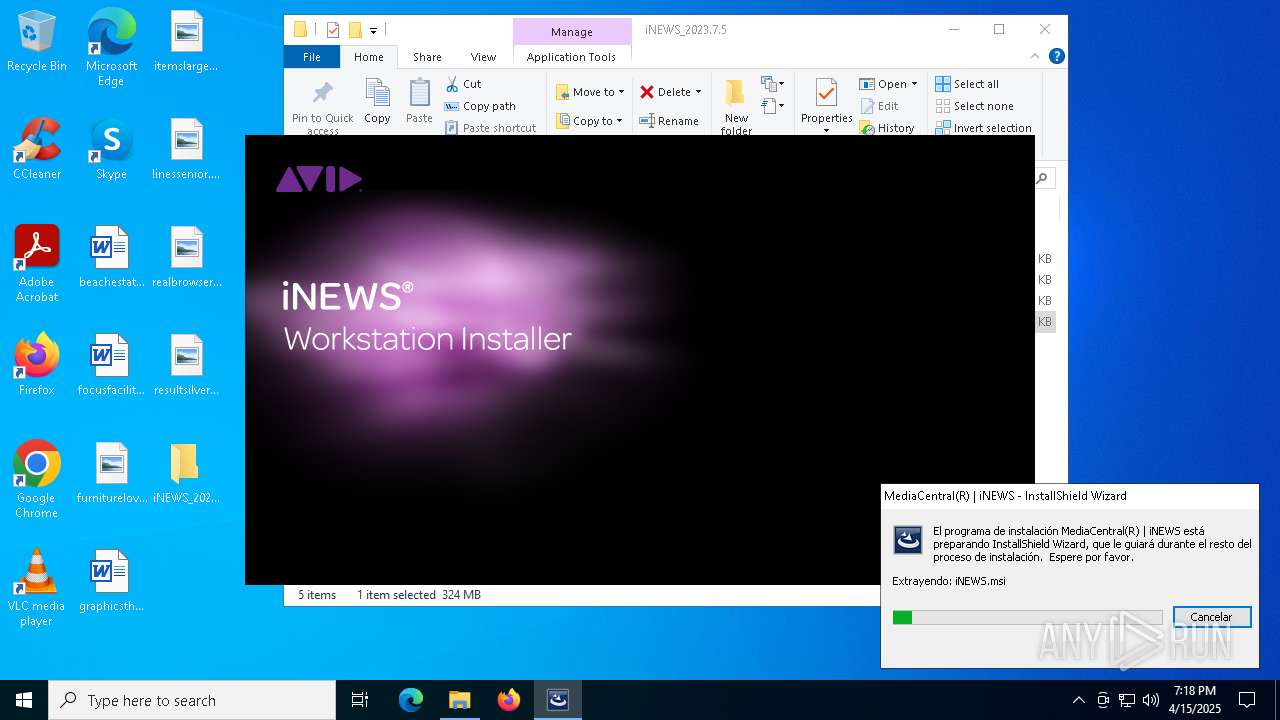Select the Skype desktop shortcut
1280x720 pixels.
pyautogui.click(x=111, y=149)
